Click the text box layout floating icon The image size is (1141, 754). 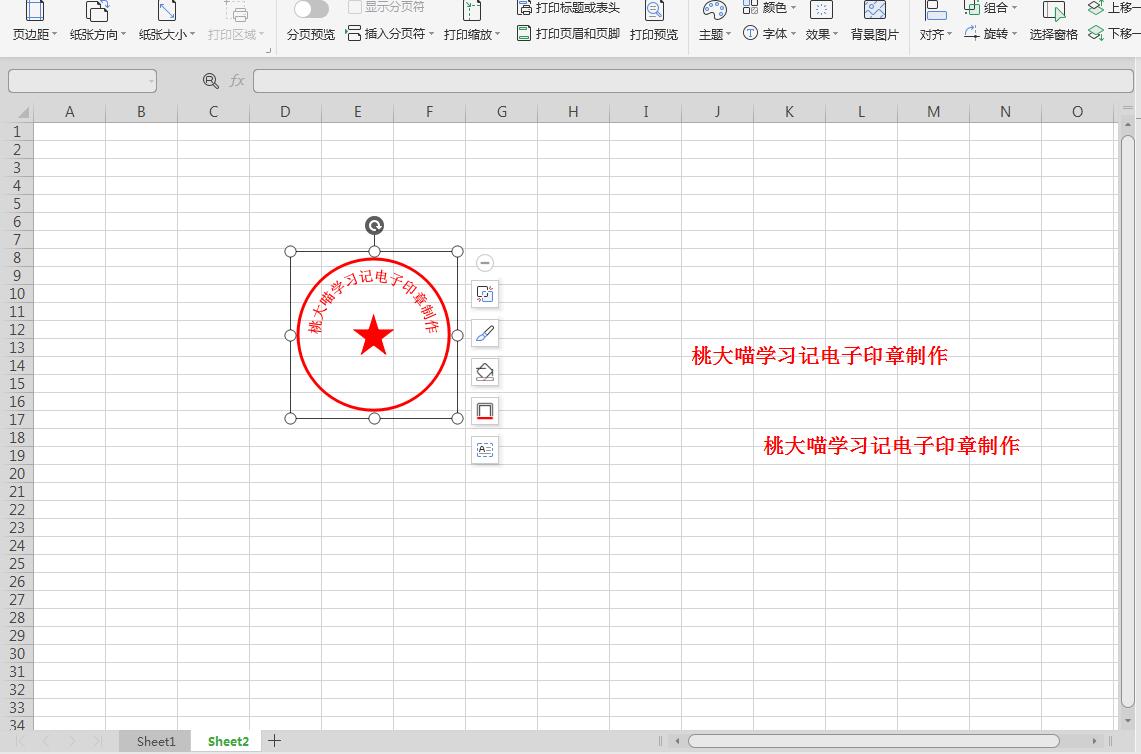coord(485,450)
